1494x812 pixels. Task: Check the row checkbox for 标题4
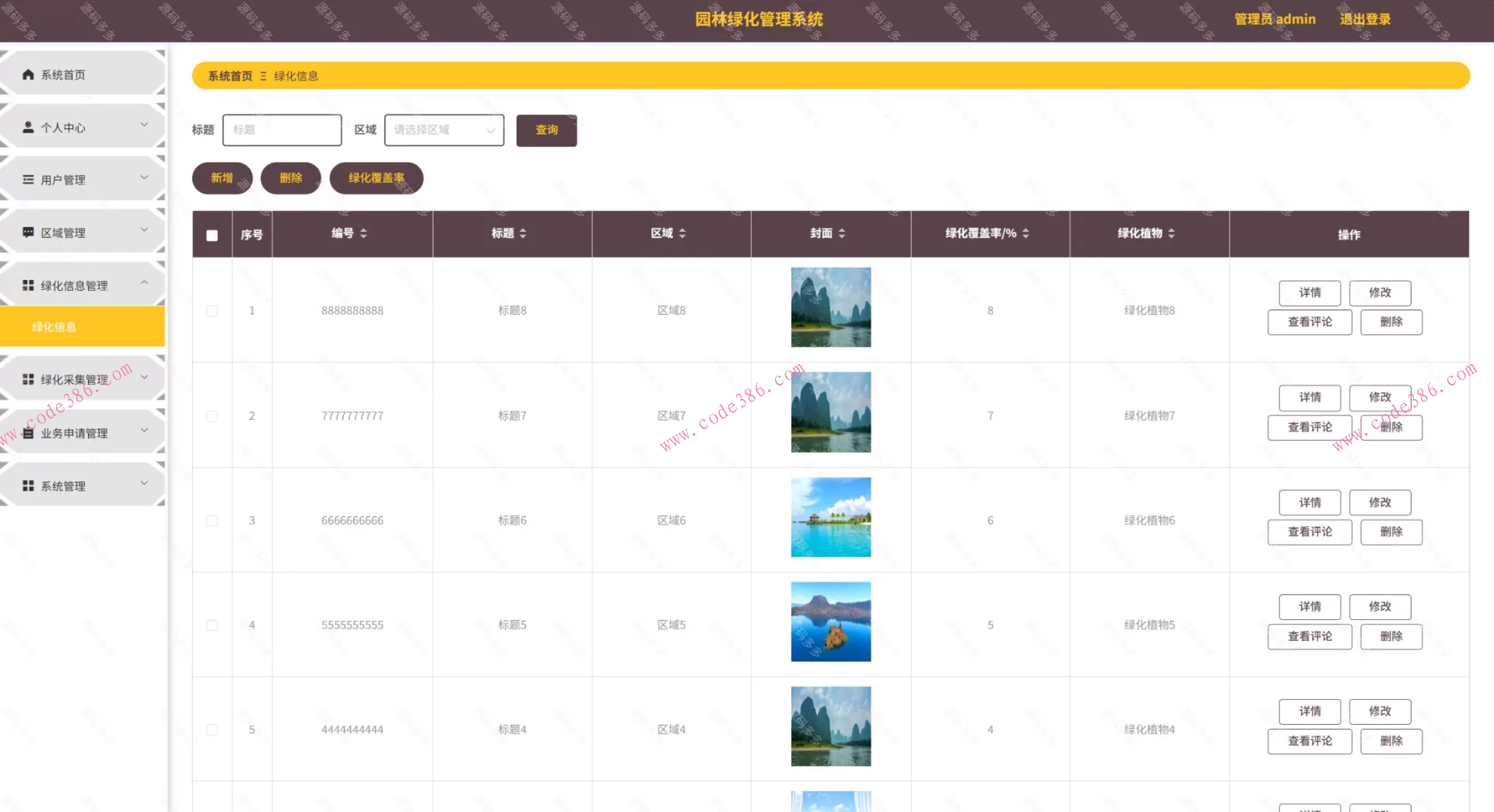[212, 730]
